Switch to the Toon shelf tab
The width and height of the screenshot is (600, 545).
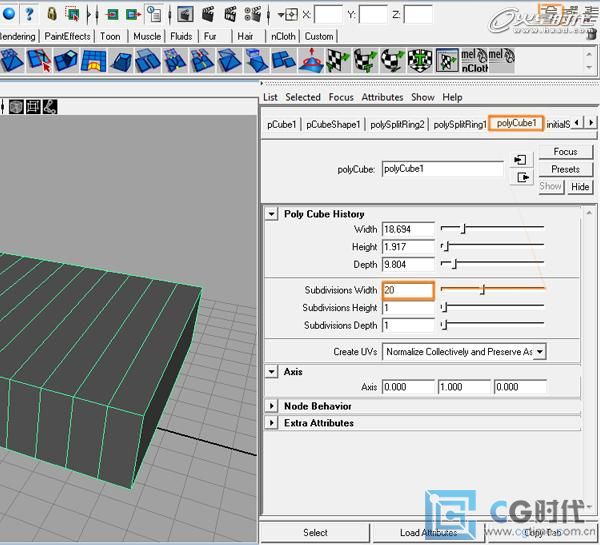coord(110,36)
